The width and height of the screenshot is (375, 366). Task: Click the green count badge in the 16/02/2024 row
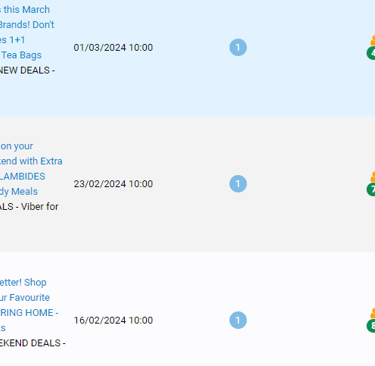[371, 326]
